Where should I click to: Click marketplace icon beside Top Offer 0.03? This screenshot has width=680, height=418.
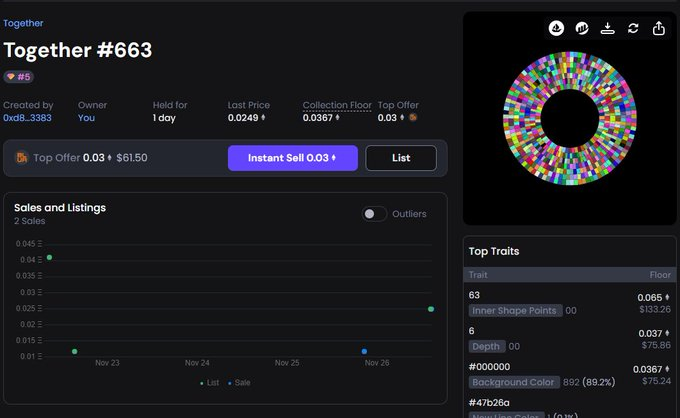click(413, 117)
